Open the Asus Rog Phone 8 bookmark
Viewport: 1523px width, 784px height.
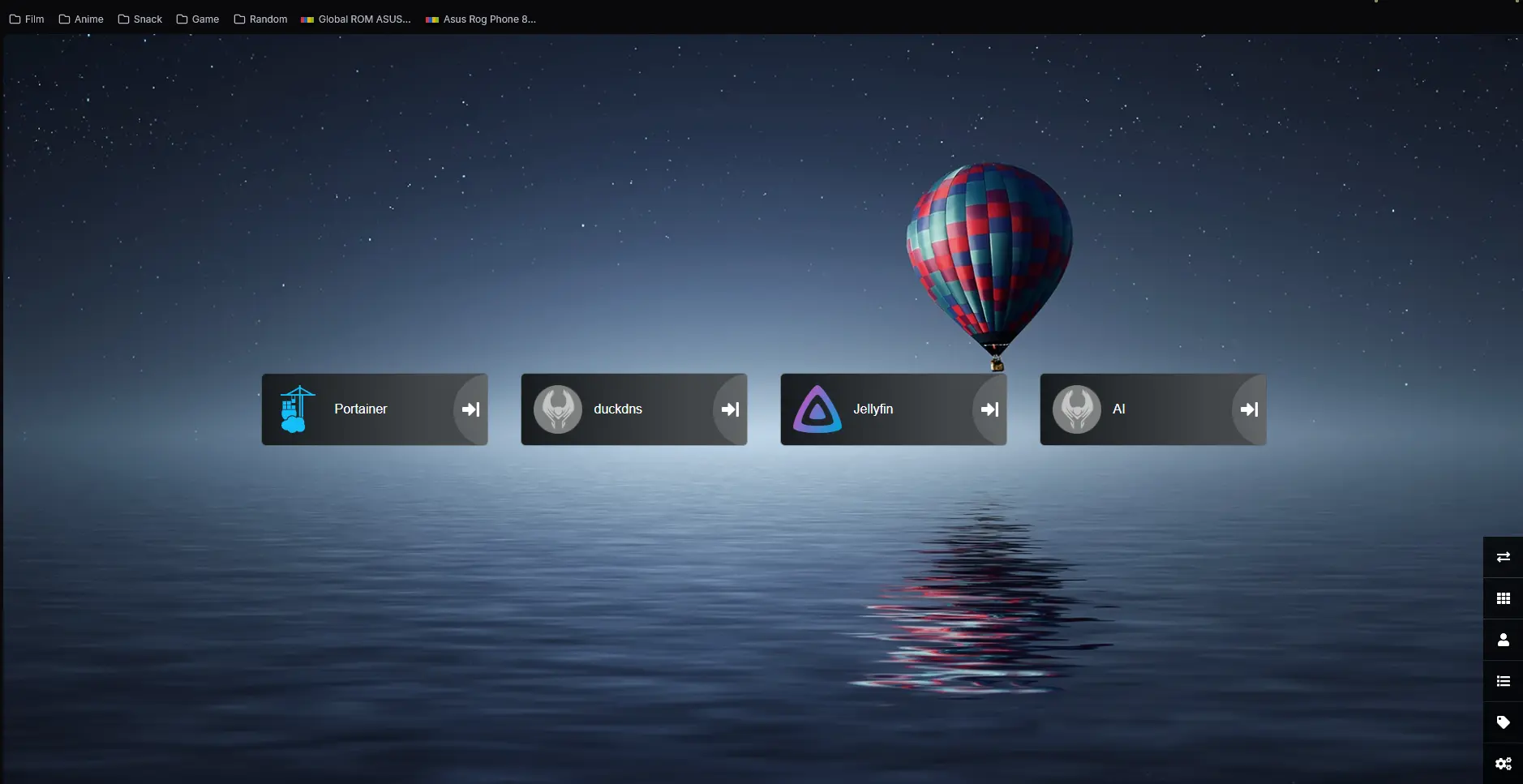click(481, 19)
